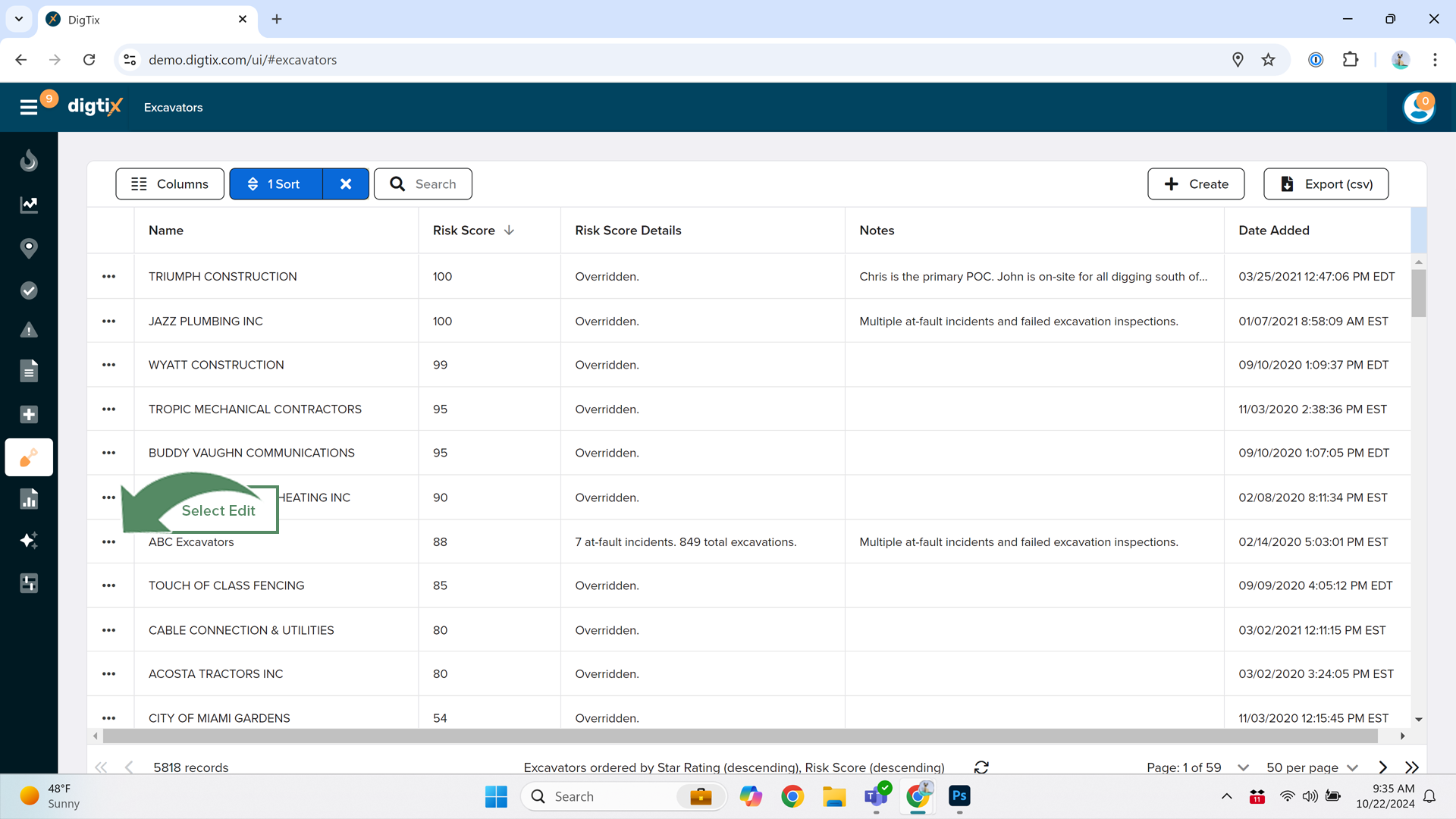Viewport: 1456px width, 819px height.
Task: Open the sparkle stars sidebar icon
Action: point(29,540)
